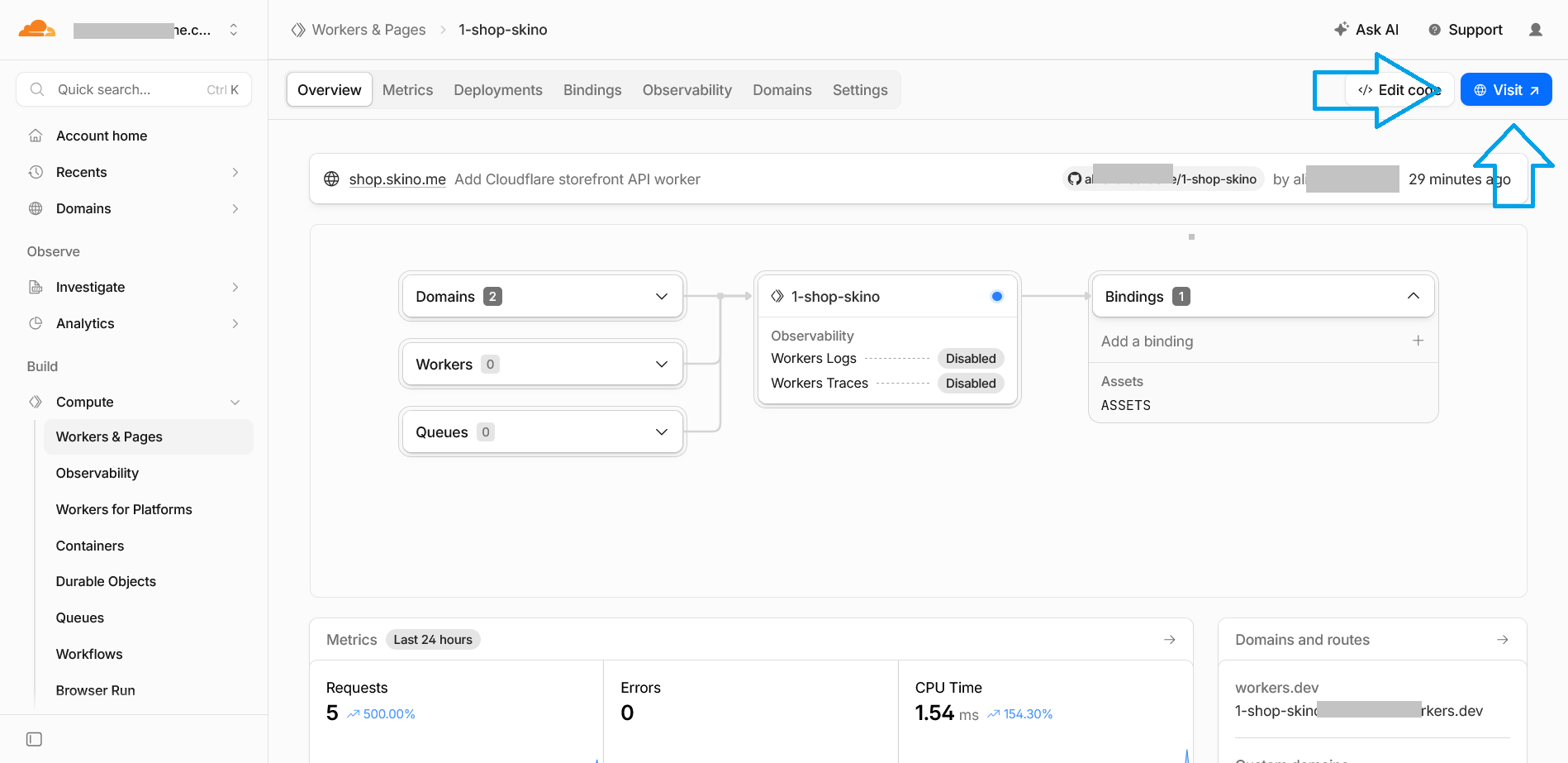Expand the Queues 0 dropdown card
This screenshot has height=763, width=1568.
(543, 432)
